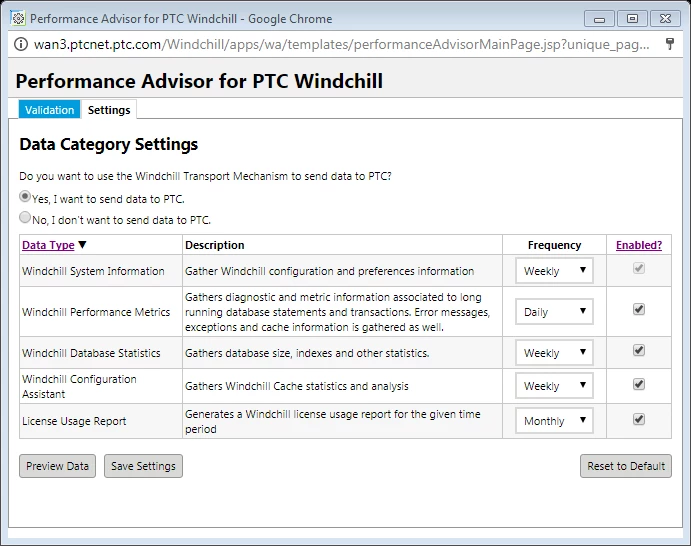Click the Frequency column header
Viewport: 691px width, 546px height.
coord(554,245)
